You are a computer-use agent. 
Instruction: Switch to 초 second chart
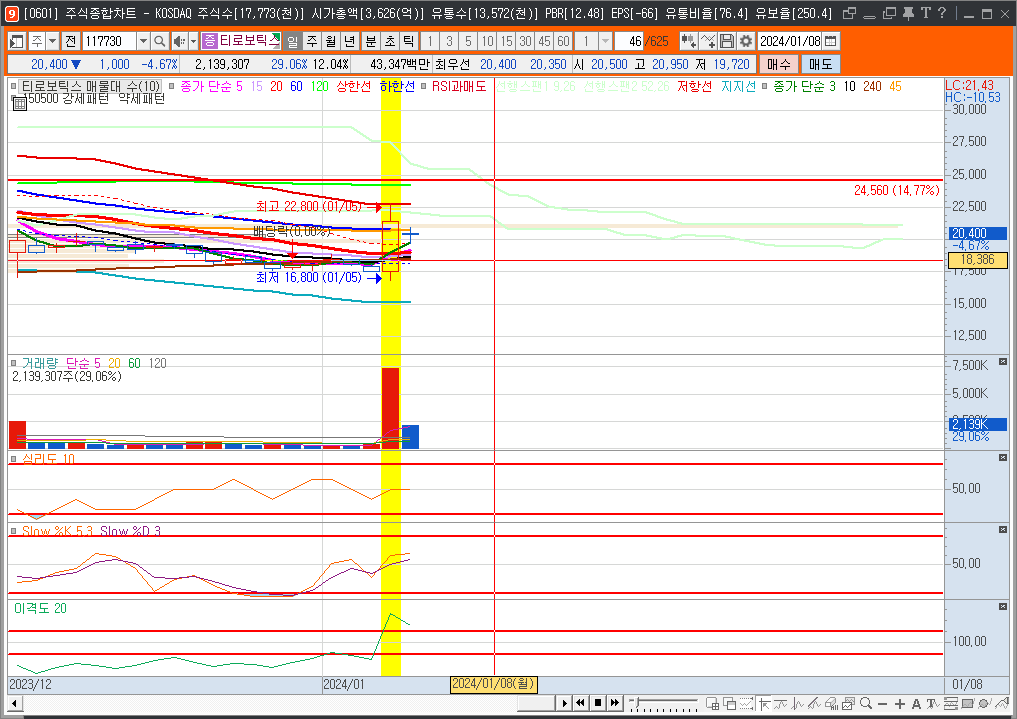pos(390,41)
